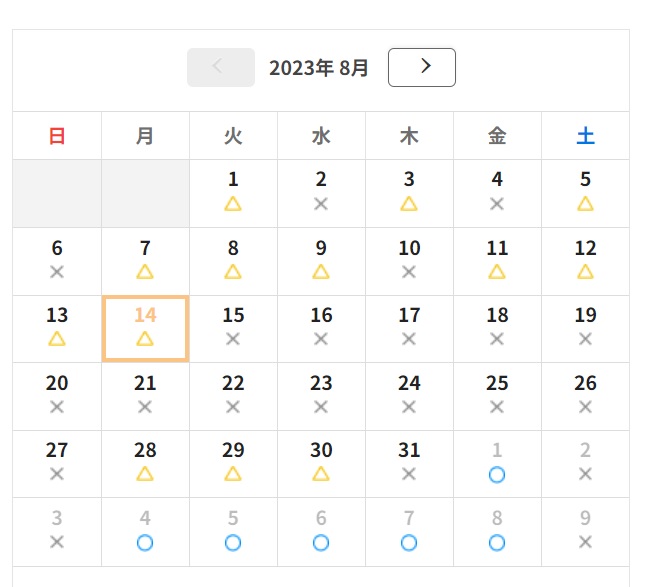This screenshot has height=587, width=645.
Task: Select August 11 Friday triangle date
Action: coord(497,261)
